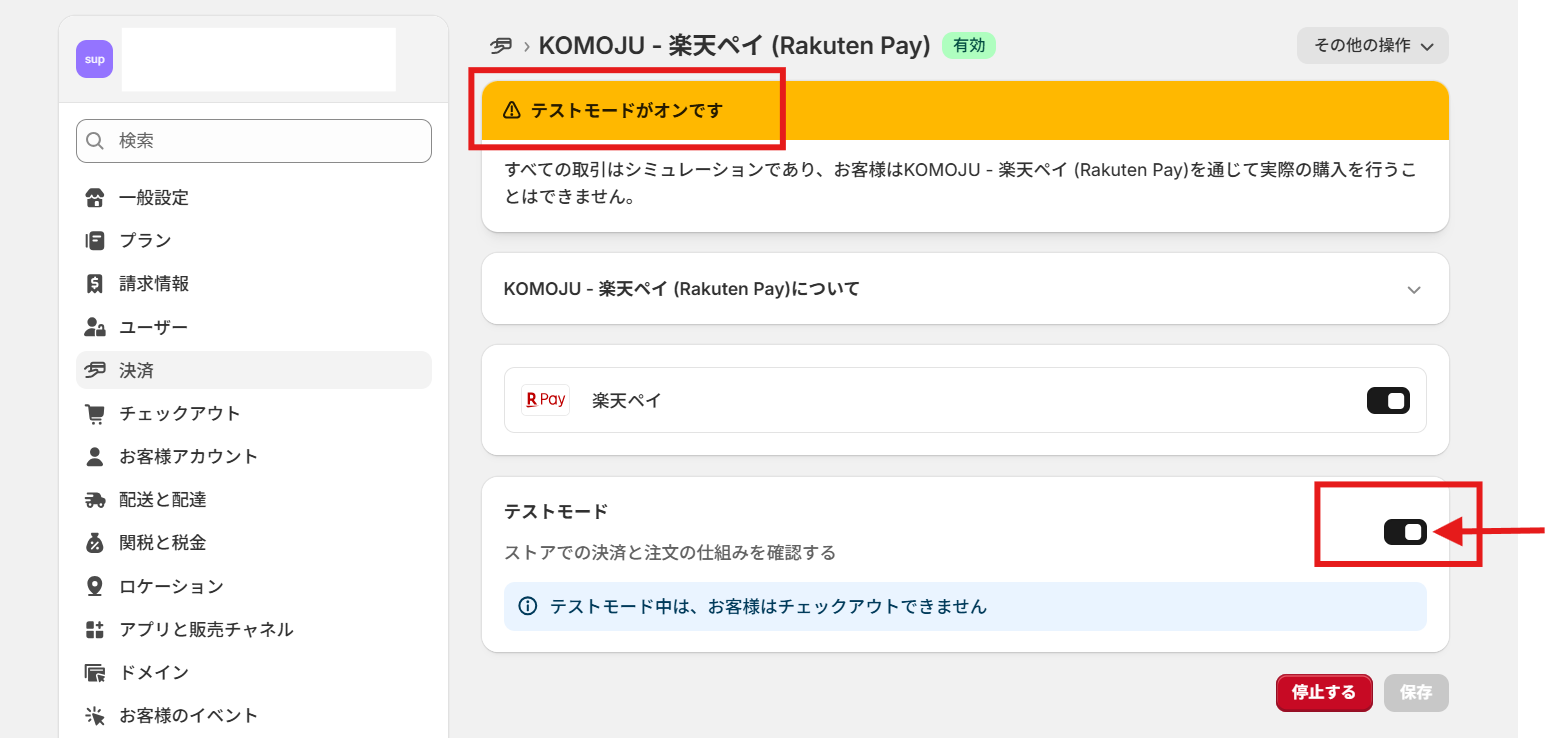Click inside the 検索 search field
This screenshot has height=738, width=1545.
[253, 141]
